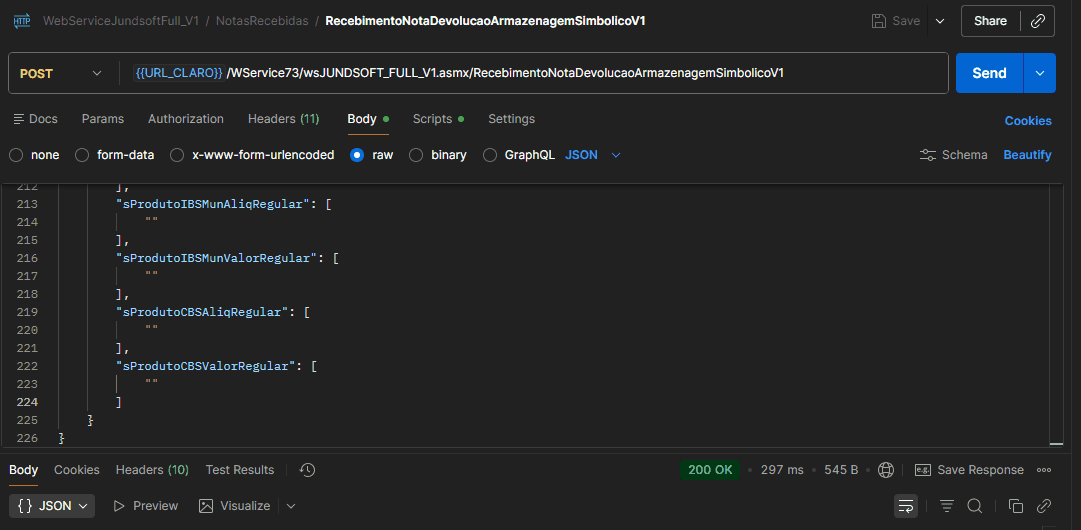Select the form-data body option
1081x530 pixels.
[82, 155]
